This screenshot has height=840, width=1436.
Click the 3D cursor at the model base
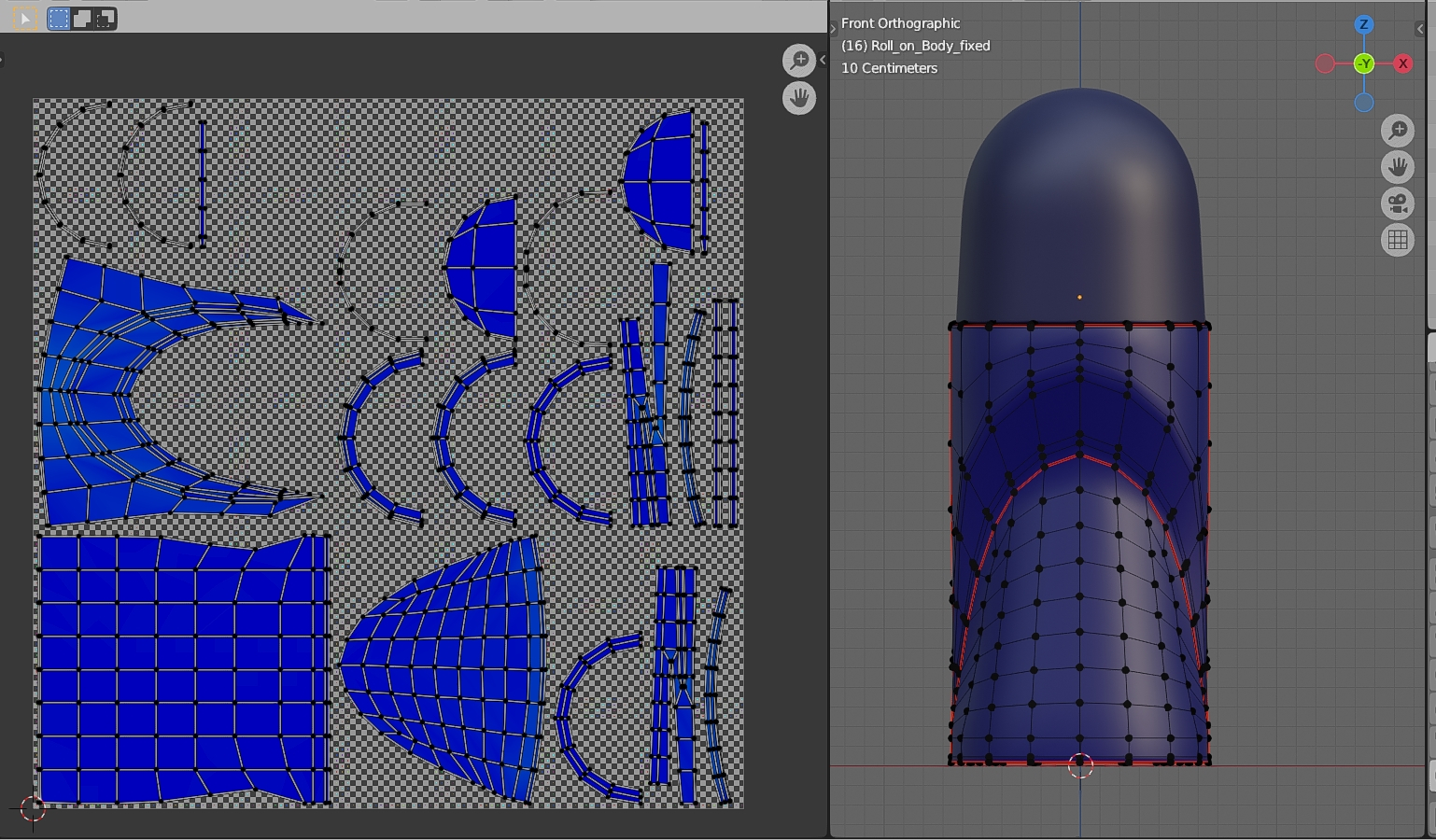click(x=1080, y=766)
